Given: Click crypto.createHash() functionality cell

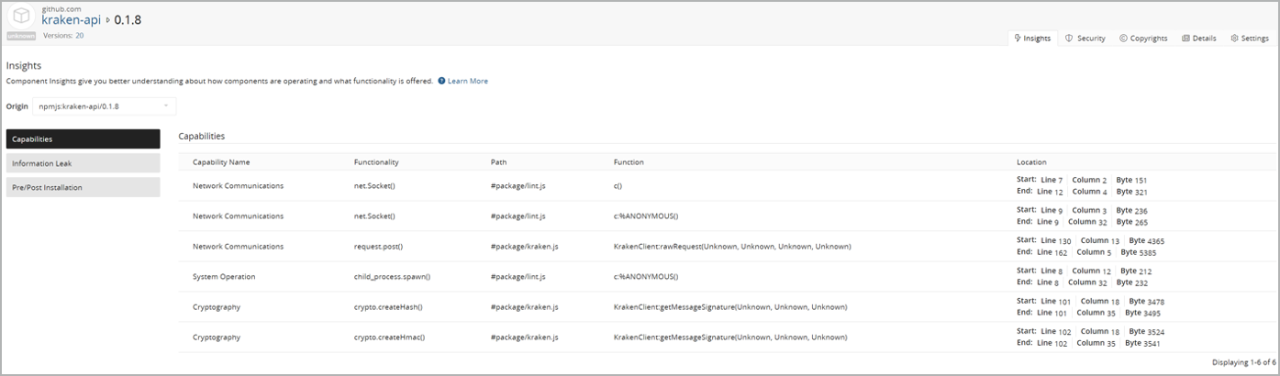Looking at the screenshot, I should [389, 307].
